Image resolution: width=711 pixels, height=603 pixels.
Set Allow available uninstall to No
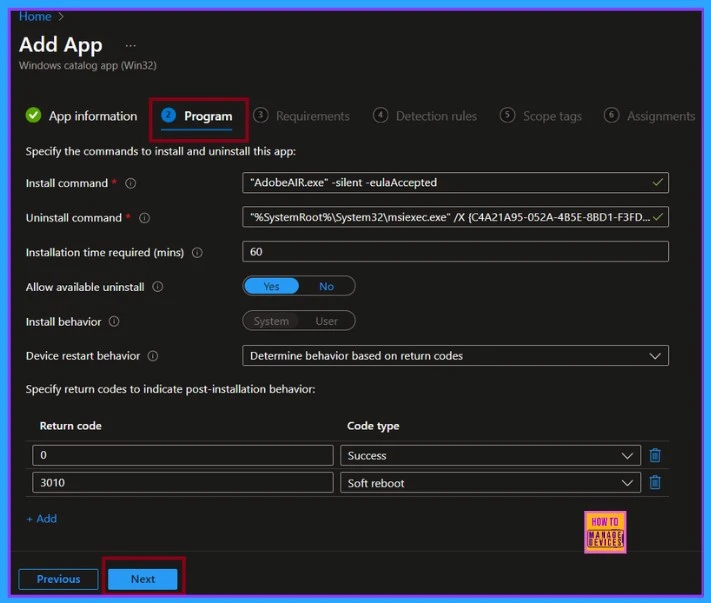pyautogui.click(x=326, y=286)
